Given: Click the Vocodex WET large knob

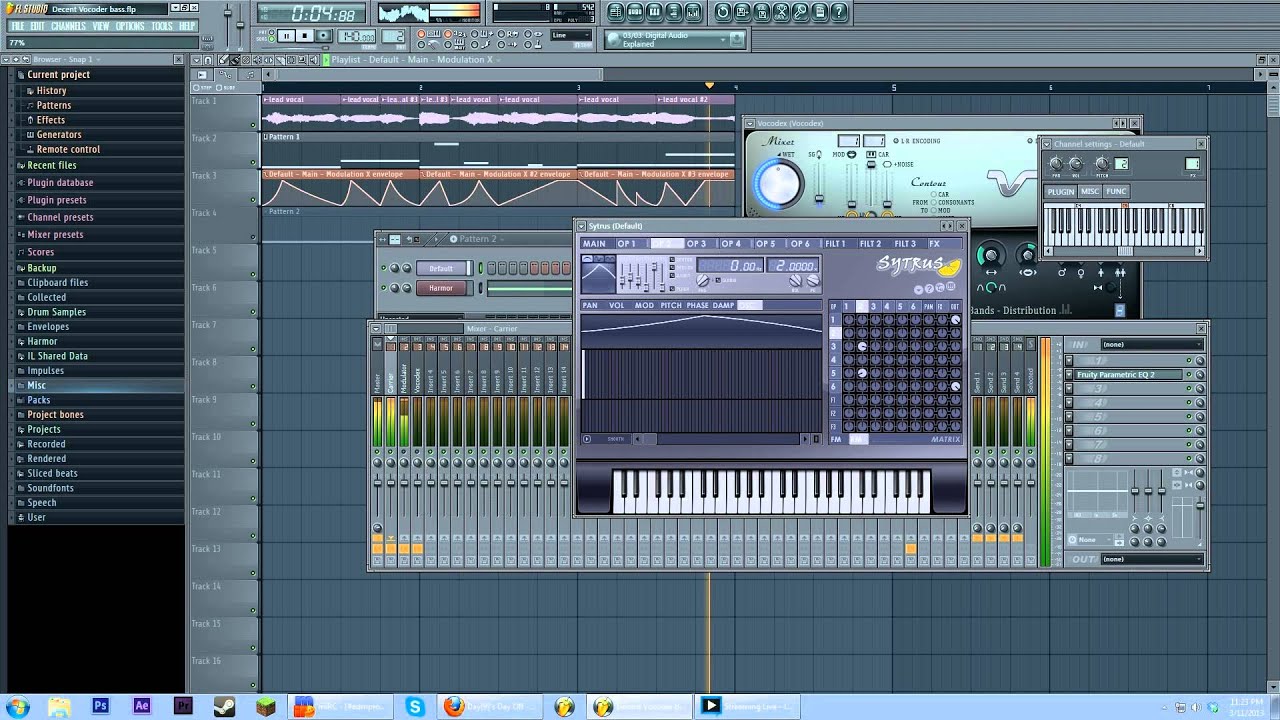Looking at the screenshot, I should (779, 184).
